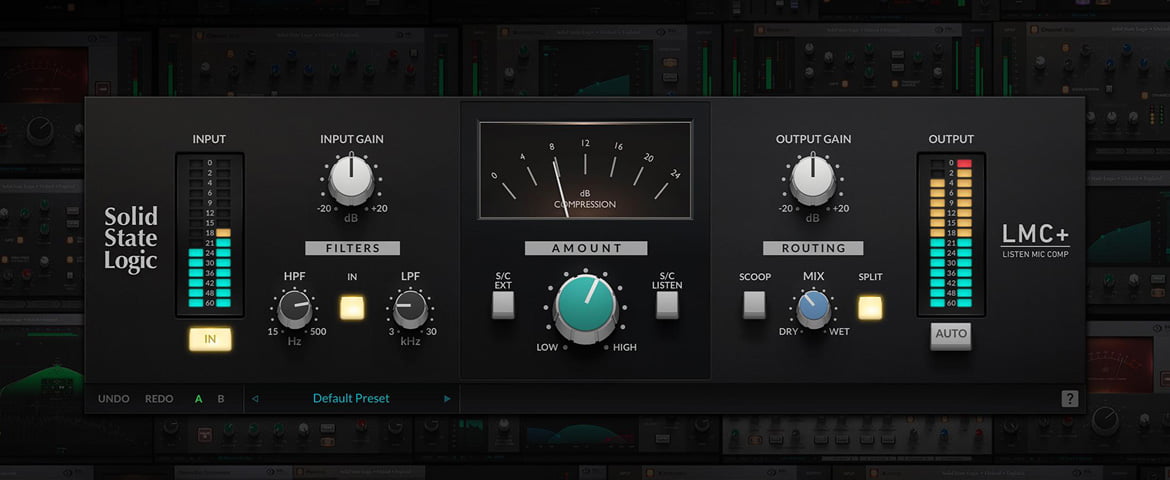Viewport: 1170px width, 480px height.
Task: Toggle the SCOOP button
Action: coord(754,305)
